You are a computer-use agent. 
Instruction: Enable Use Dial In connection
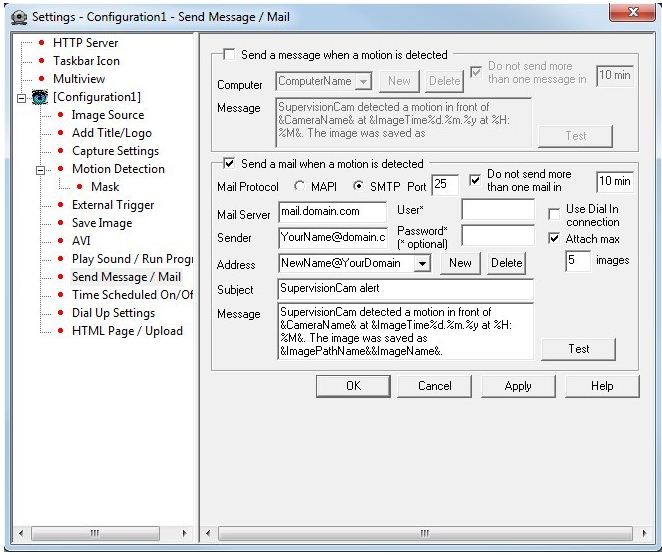(554, 214)
